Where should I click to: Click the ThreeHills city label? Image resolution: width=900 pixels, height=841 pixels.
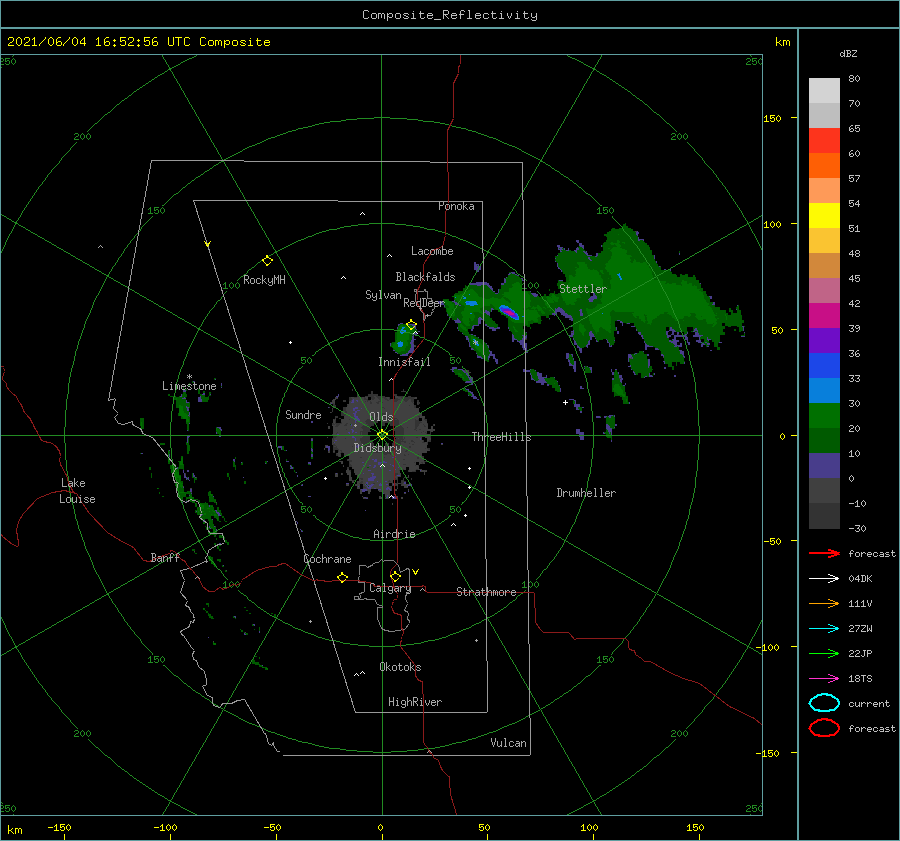(501, 437)
